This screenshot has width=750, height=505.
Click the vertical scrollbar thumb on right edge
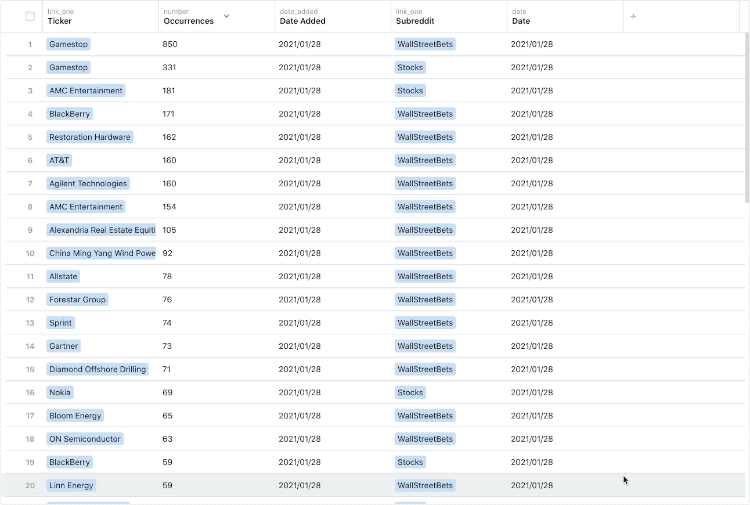click(x=747, y=118)
